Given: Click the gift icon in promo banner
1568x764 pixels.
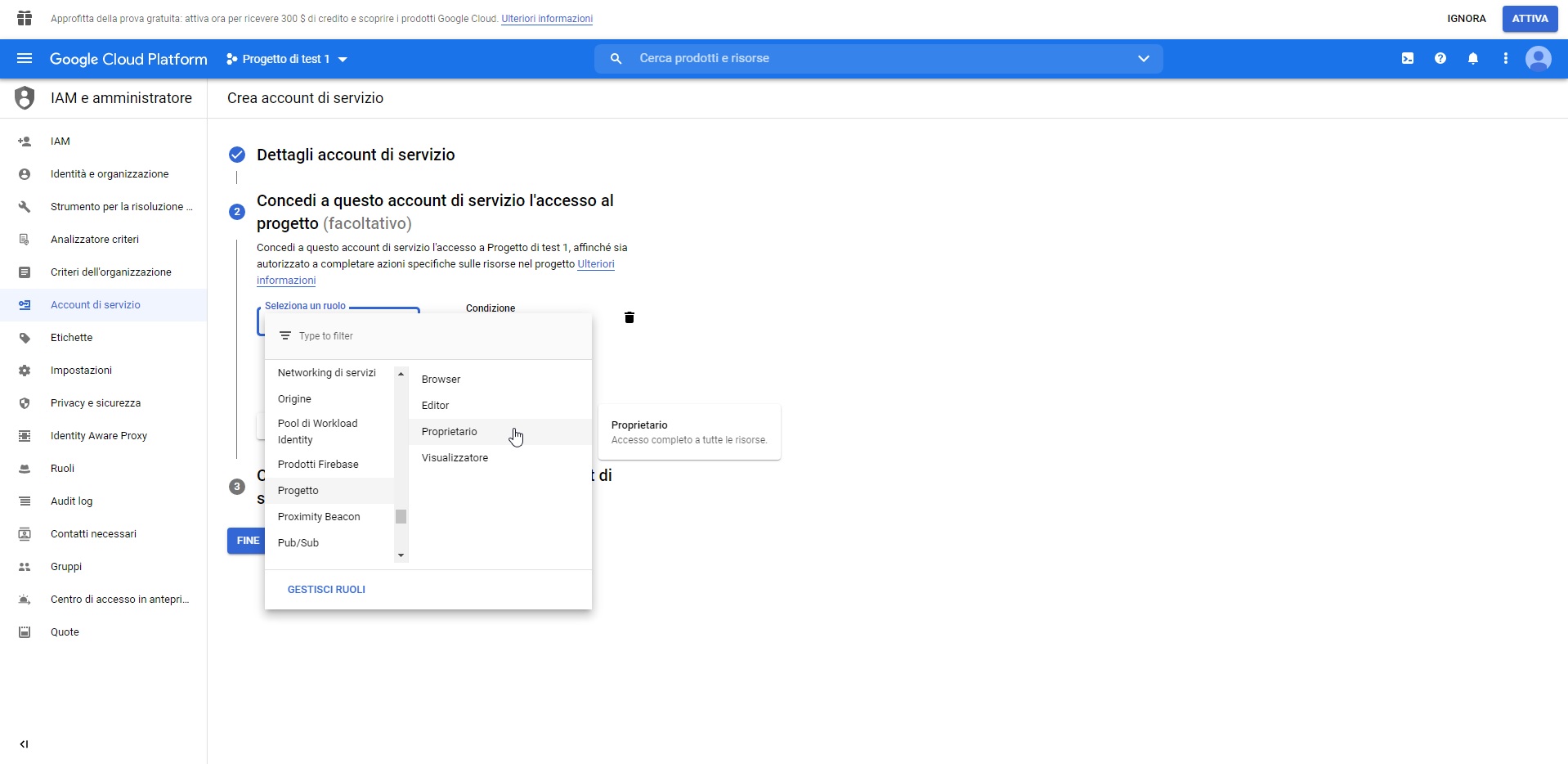Looking at the screenshot, I should (25, 18).
